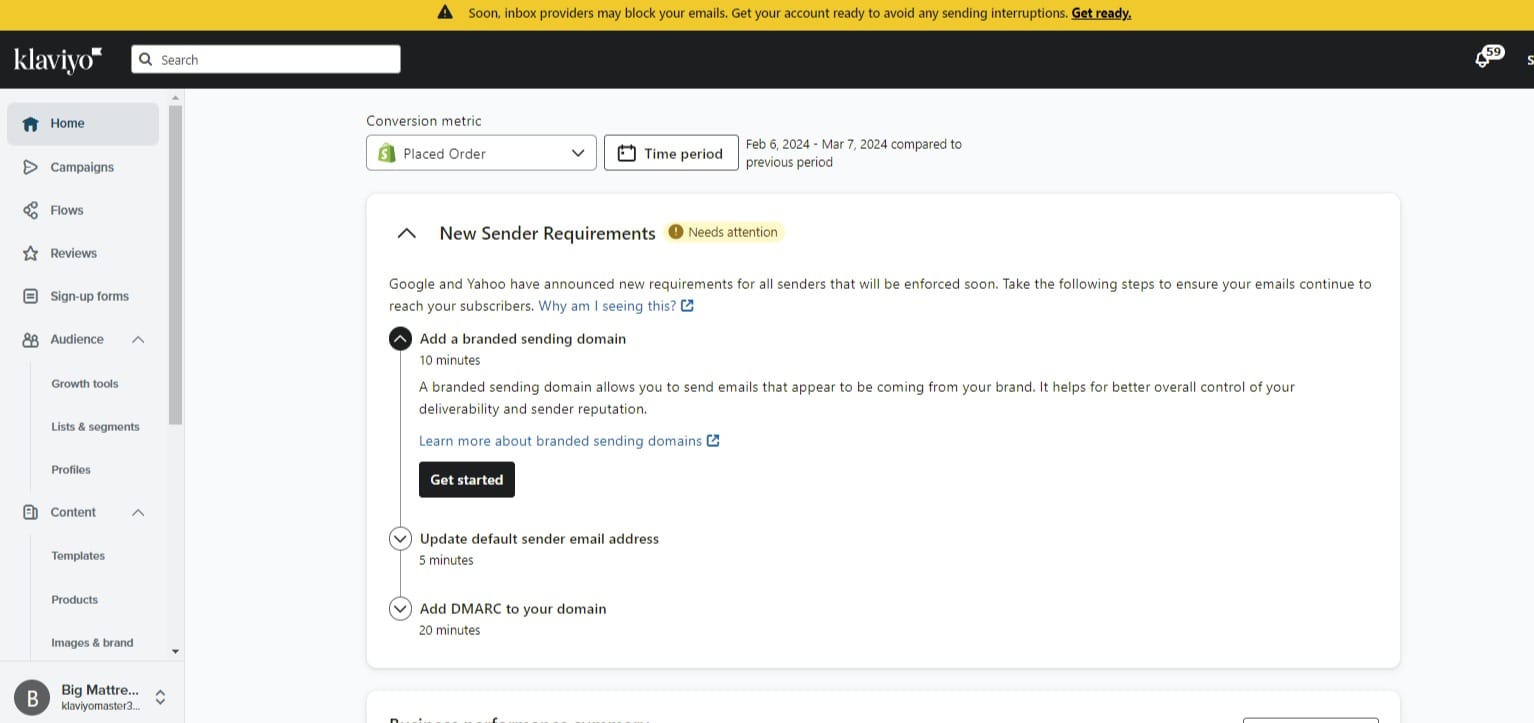Click the Flows icon in sidebar

point(30,210)
